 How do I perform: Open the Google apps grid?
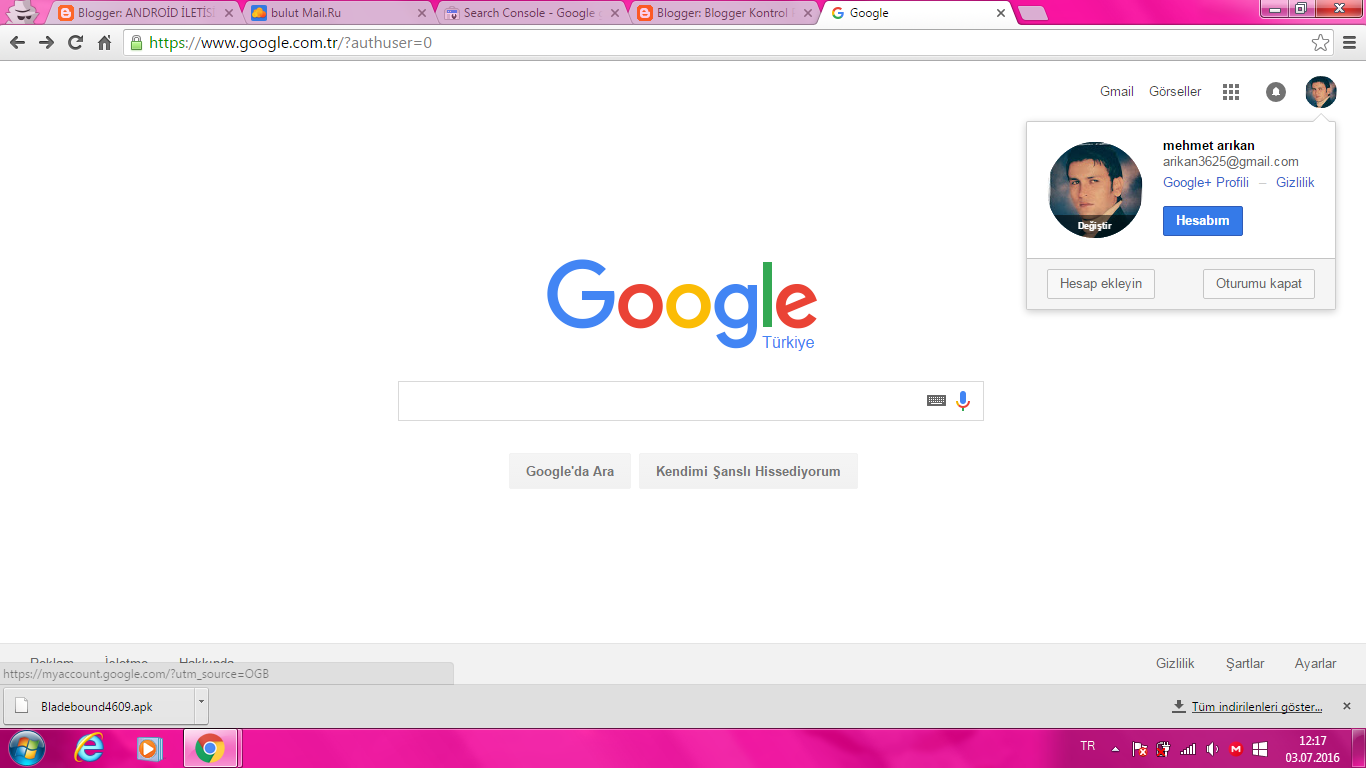click(x=1231, y=92)
